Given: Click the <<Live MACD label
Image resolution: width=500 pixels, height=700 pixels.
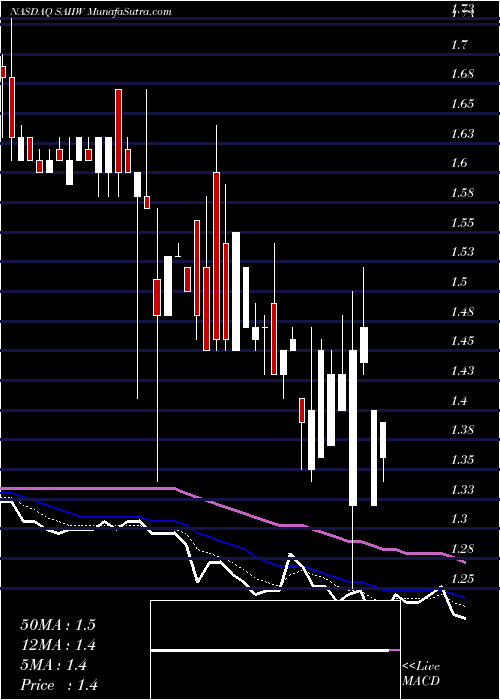Looking at the screenshot, I should (421, 674).
